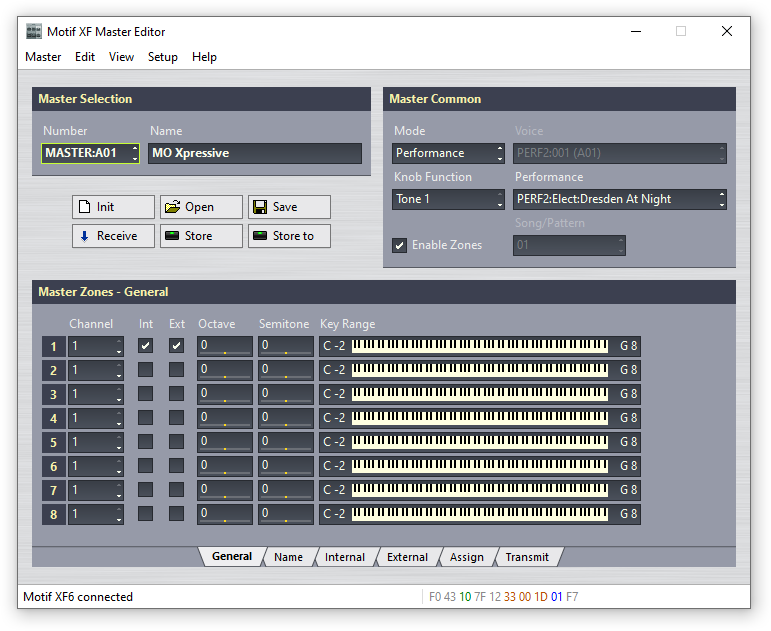The image size is (771, 631).
Task: Uncheck the Enable Zones checkbox
Action: coord(400,245)
